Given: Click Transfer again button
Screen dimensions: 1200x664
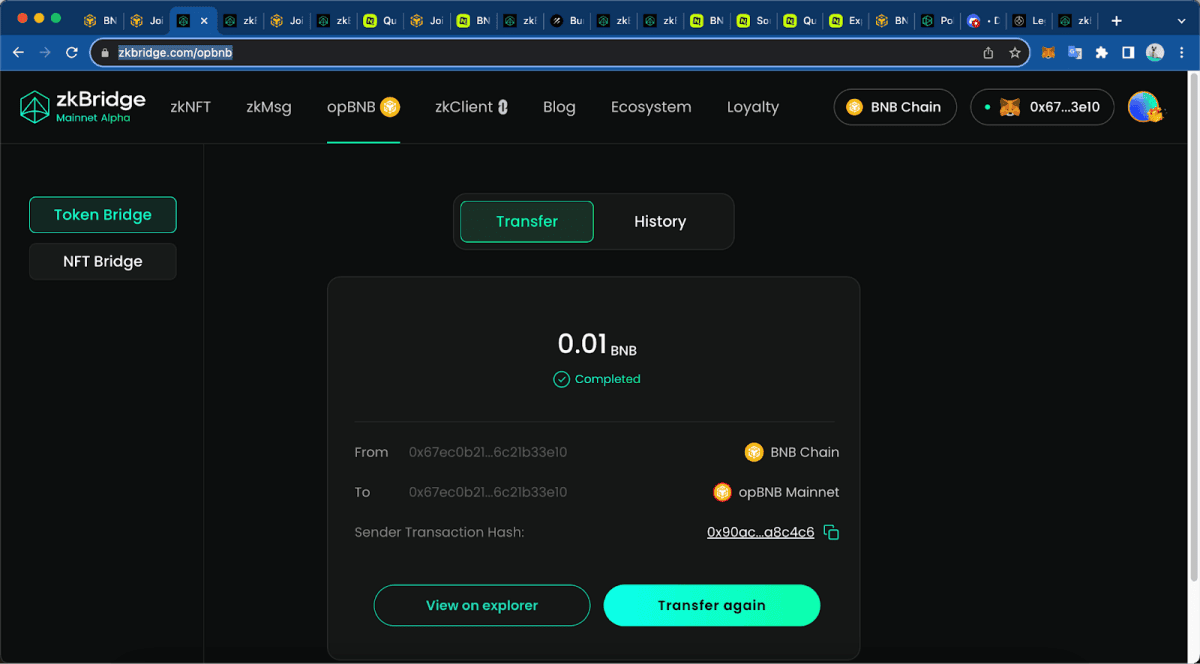Looking at the screenshot, I should [x=712, y=605].
